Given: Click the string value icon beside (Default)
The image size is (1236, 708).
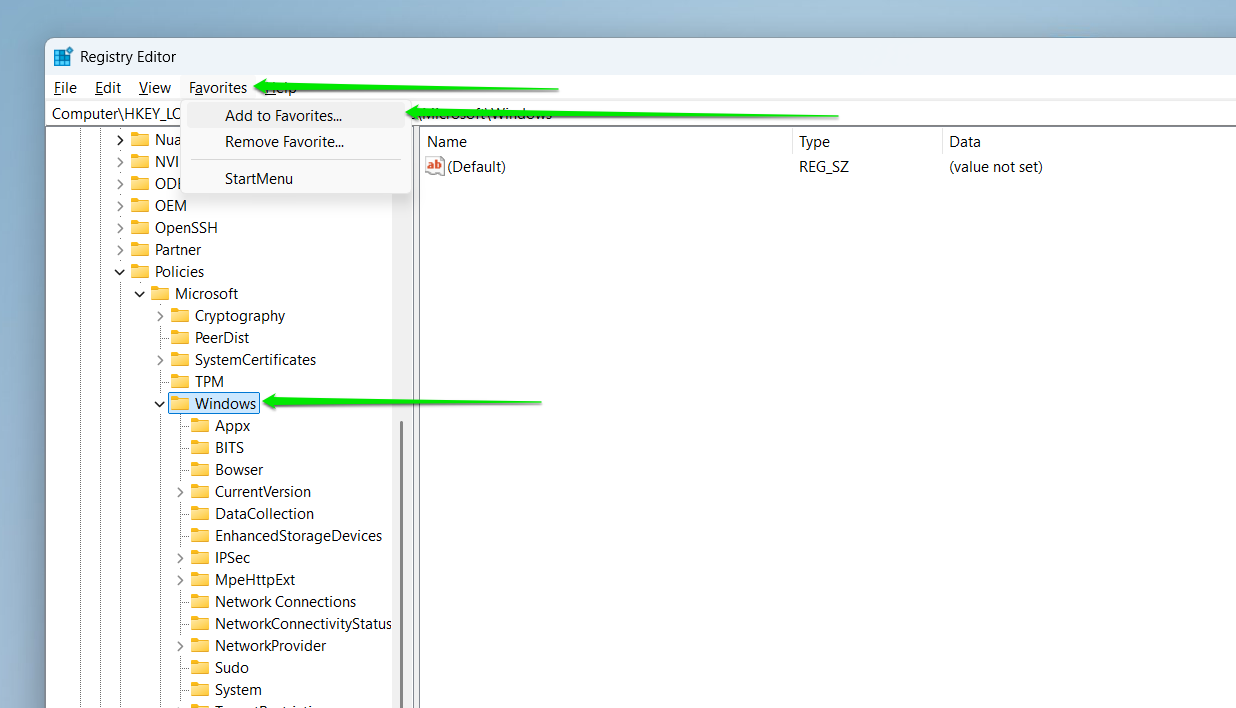Looking at the screenshot, I should tap(435, 167).
